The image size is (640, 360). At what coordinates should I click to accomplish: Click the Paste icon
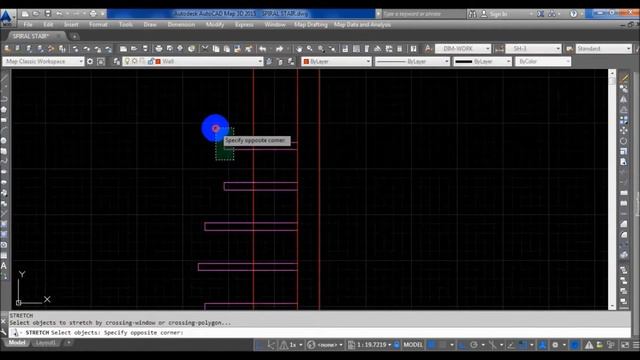tap(227, 49)
